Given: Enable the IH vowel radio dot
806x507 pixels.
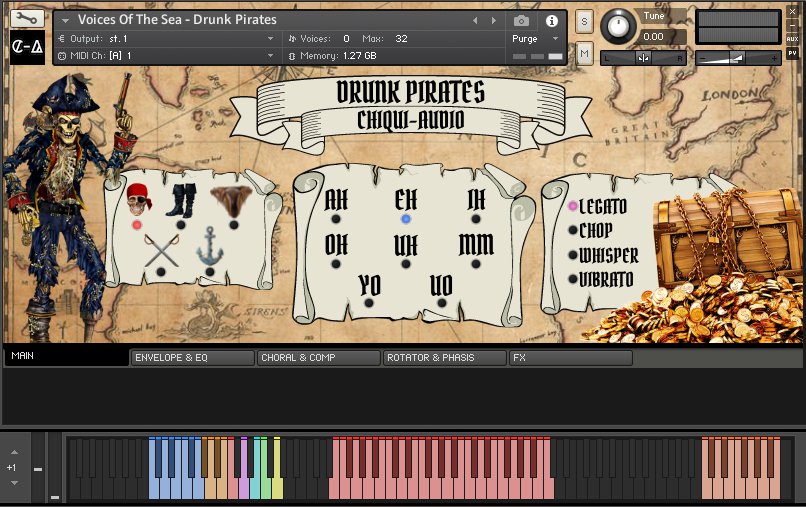Looking at the screenshot, I should pyautogui.click(x=476, y=219).
